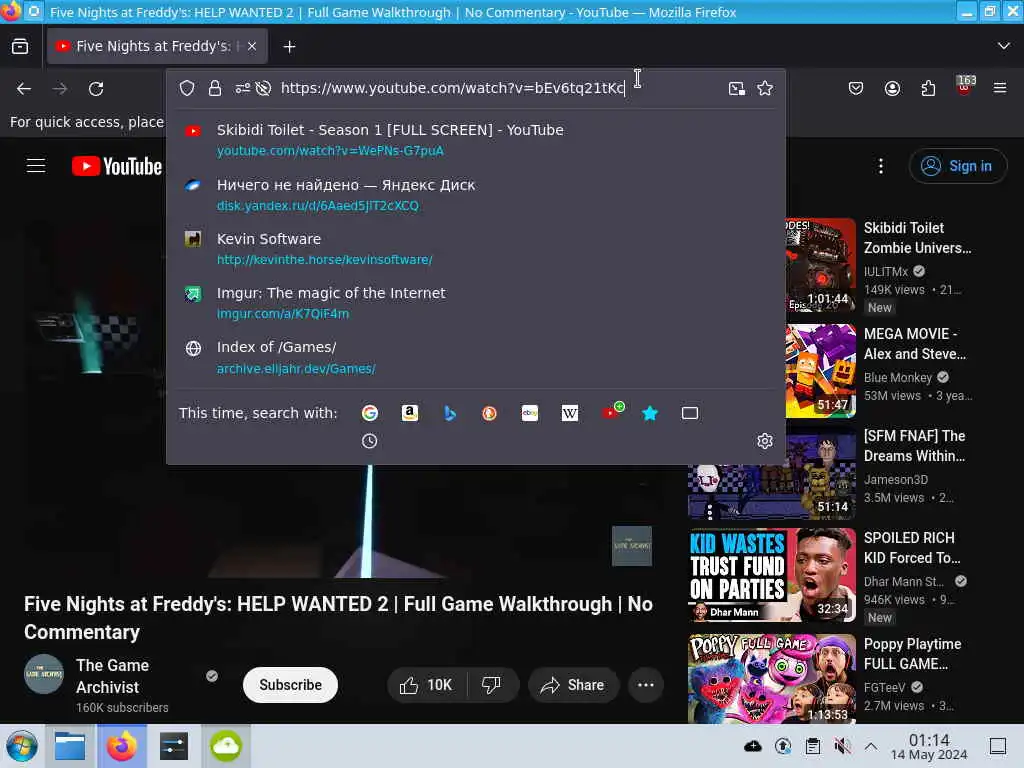This screenshot has height=768, width=1024.
Task: Open the Extensions puzzle icon
Action: click(928, 88)
